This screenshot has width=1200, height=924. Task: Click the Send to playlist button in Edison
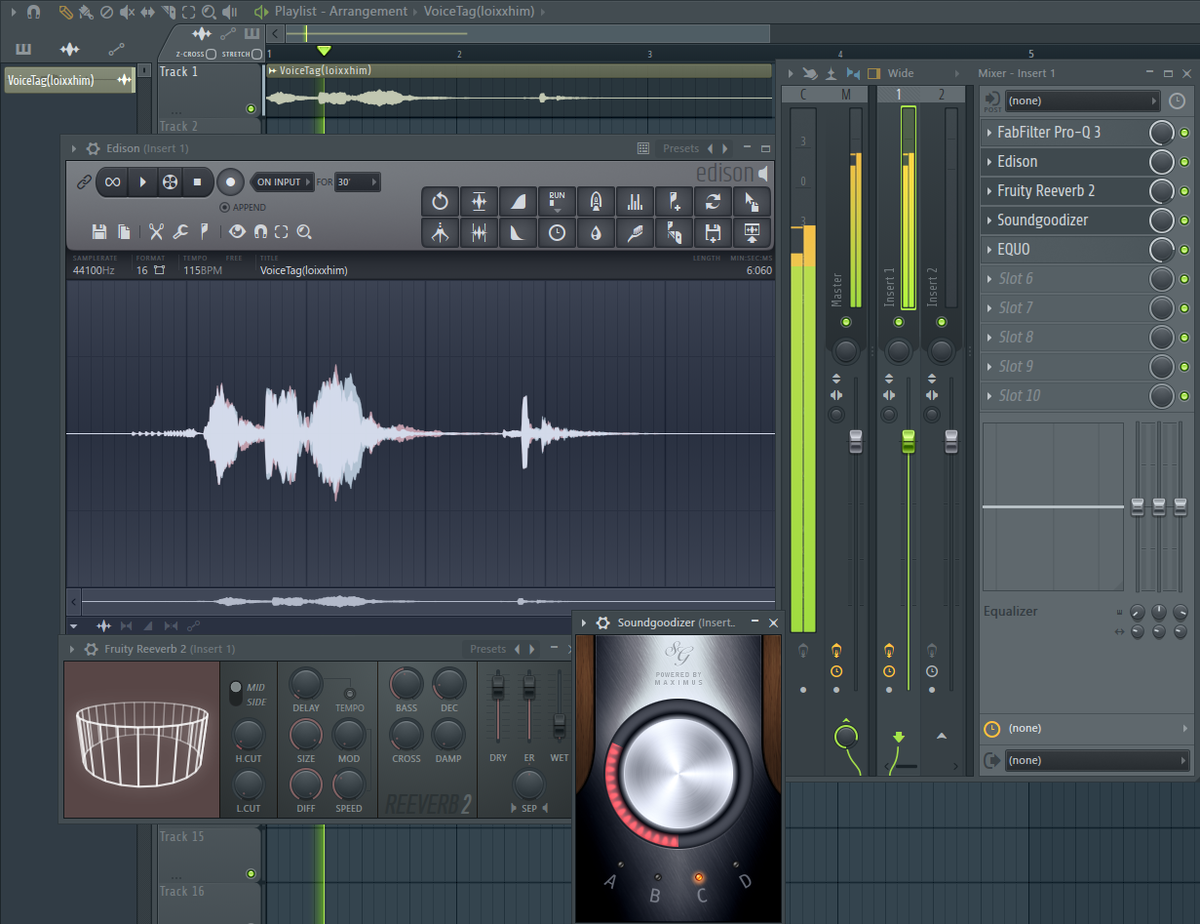click(x=752, y=233)
